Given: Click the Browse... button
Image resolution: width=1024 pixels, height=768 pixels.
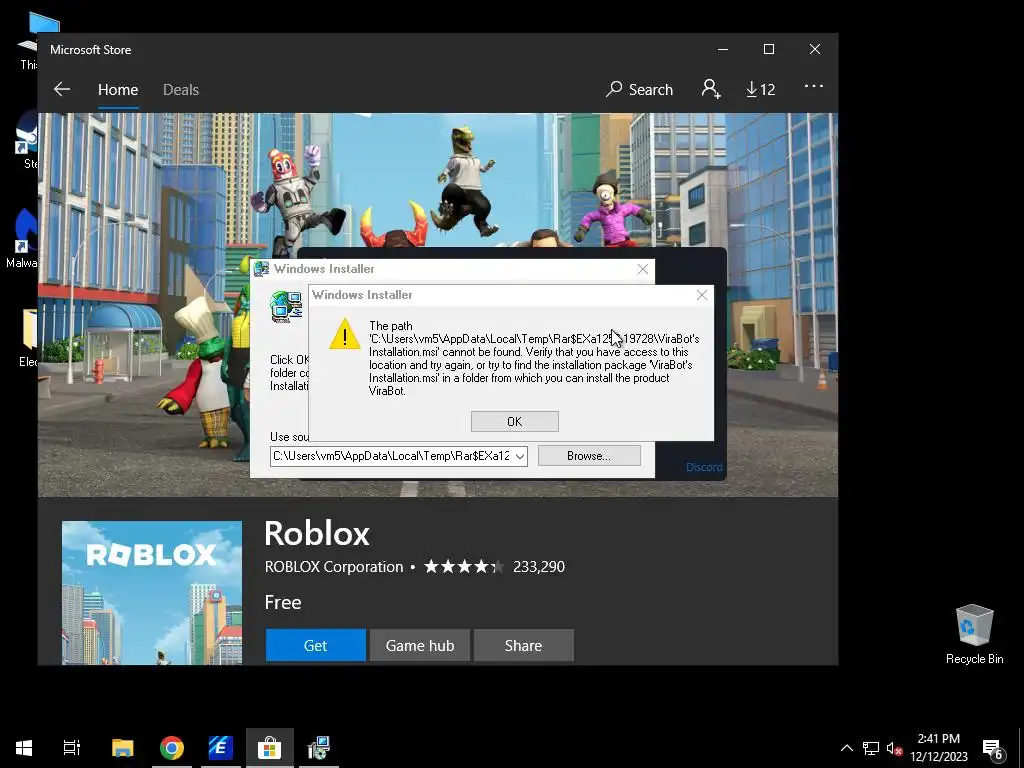Looking at the screenshot, I should (588, 456).
